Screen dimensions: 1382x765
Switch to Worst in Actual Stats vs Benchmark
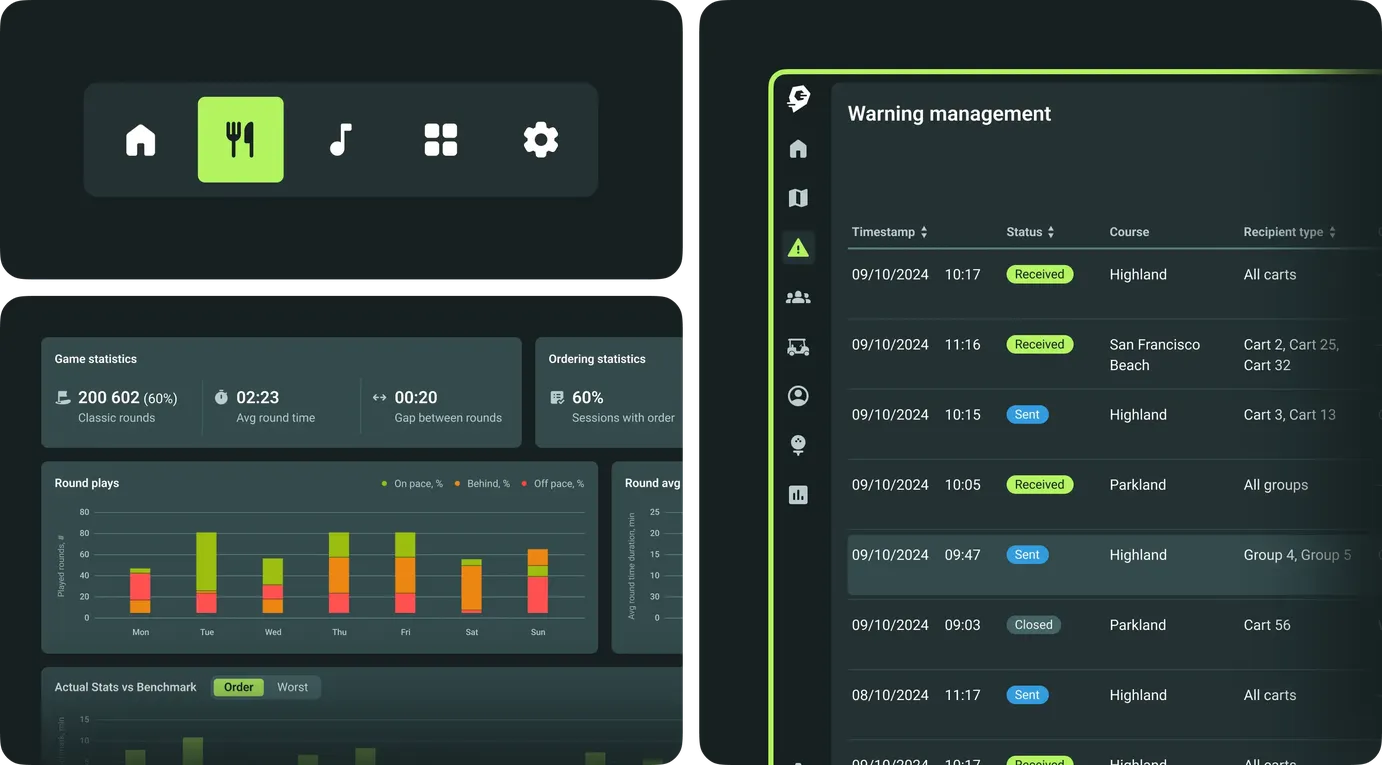(292, 687)
